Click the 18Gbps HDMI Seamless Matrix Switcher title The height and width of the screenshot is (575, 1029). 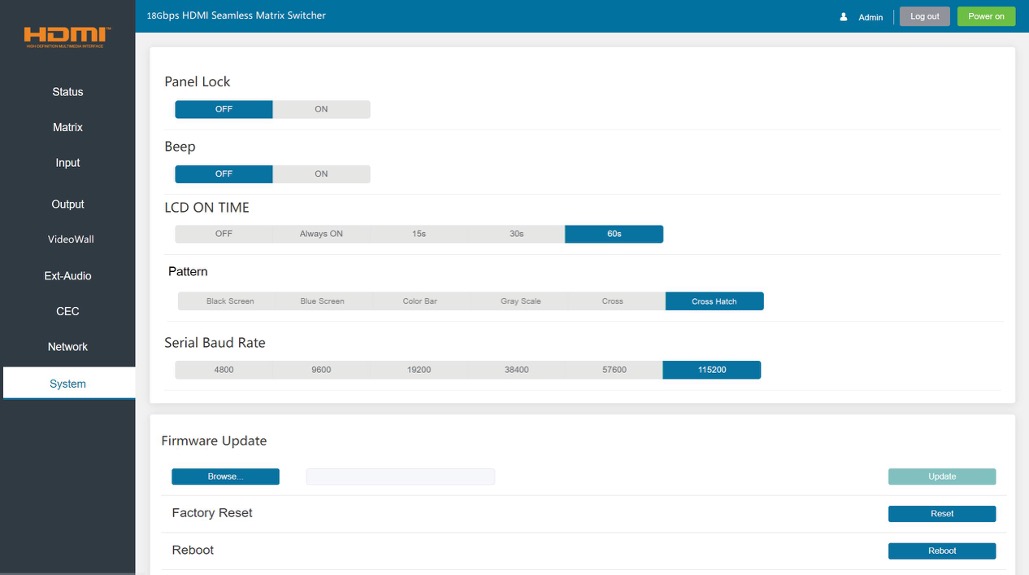pos(236,15)
